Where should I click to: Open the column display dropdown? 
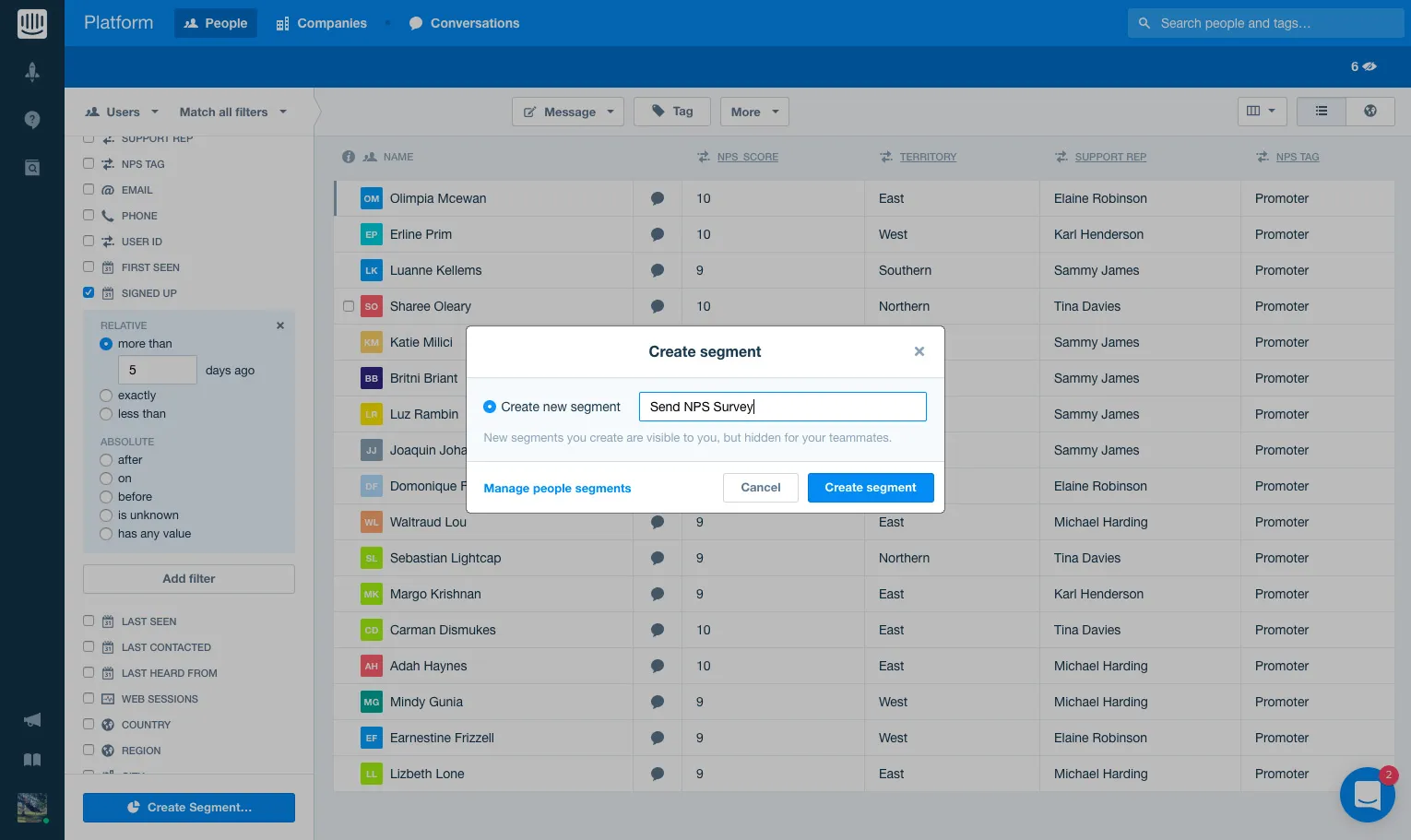(x=1262, y=112)
